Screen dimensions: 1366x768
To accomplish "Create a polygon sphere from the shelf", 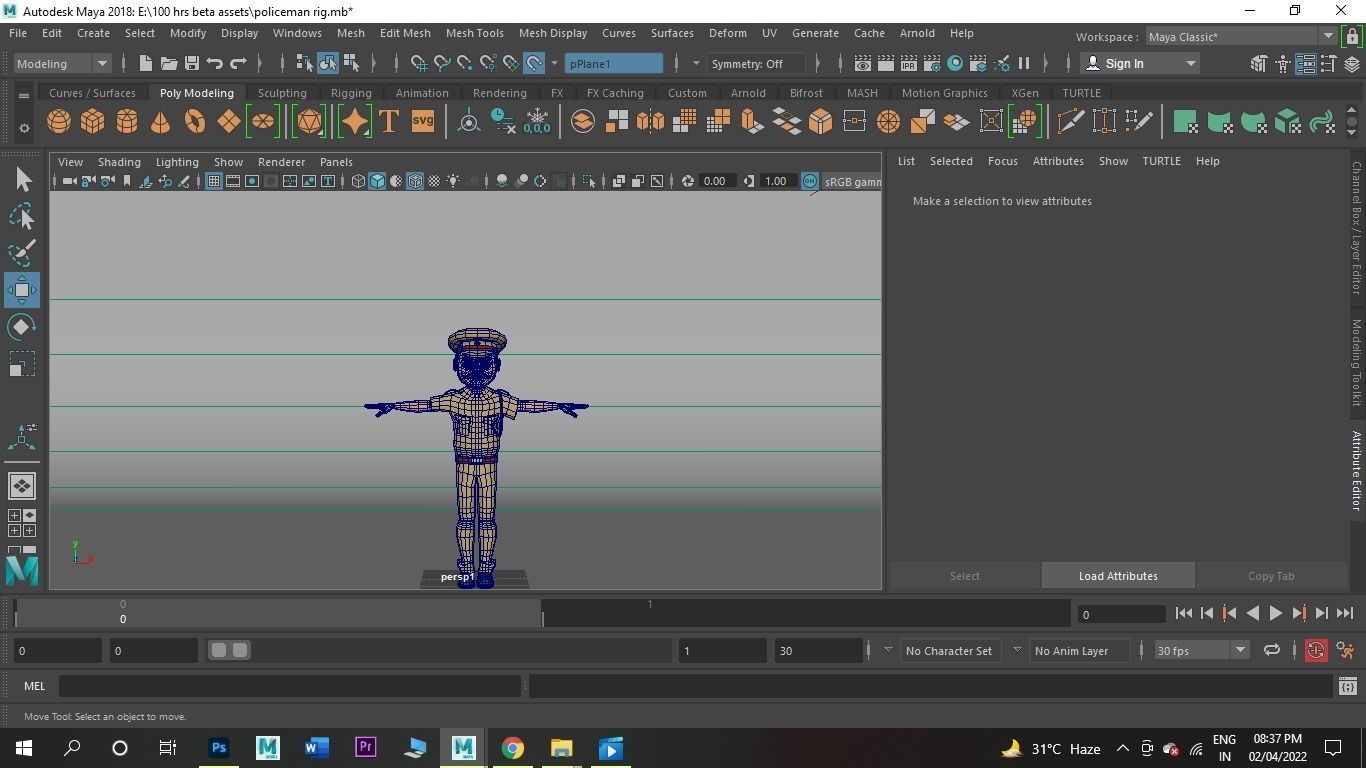I will click(59, 122).
